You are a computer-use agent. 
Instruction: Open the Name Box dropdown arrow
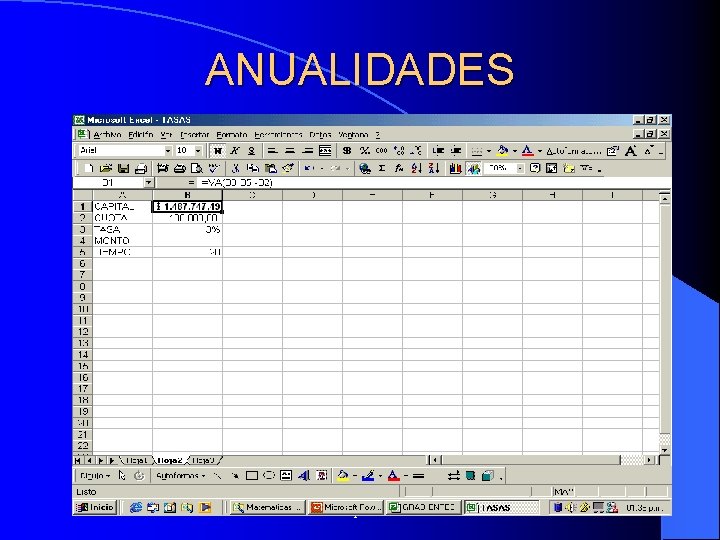coord(148,183)
